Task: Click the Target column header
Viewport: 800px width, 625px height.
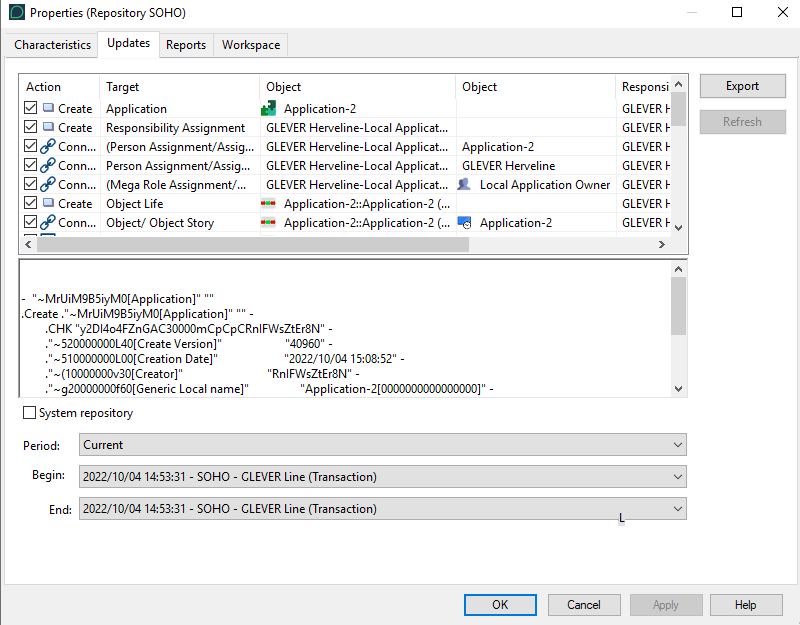Action: [x=180, y=87]
